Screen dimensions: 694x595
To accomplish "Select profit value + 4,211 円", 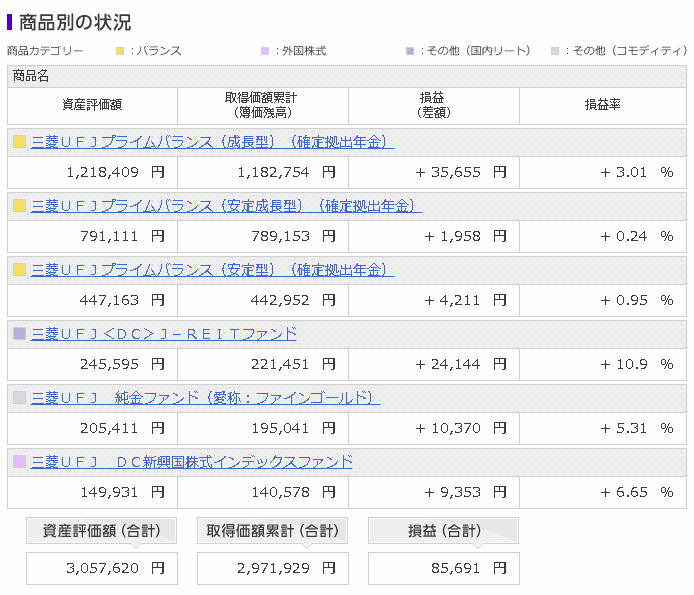I will (465, 300).
